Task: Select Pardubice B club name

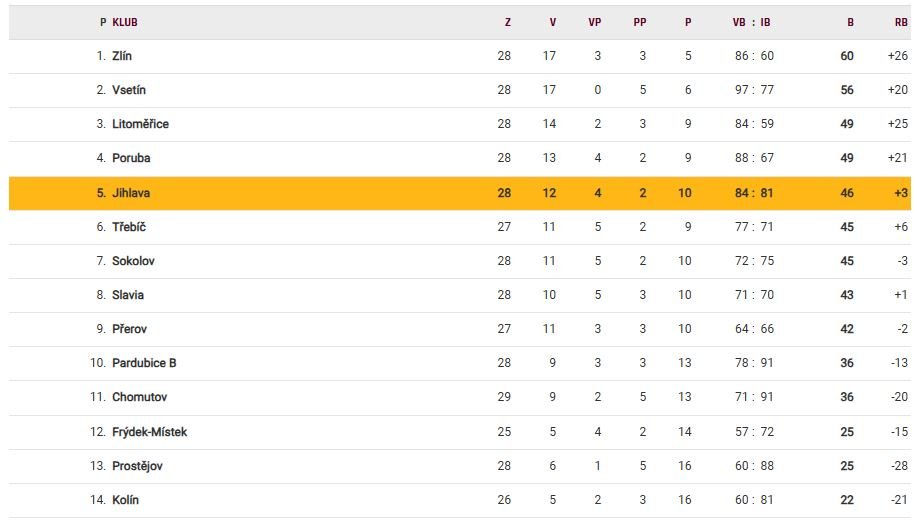Action: (144, 363)
